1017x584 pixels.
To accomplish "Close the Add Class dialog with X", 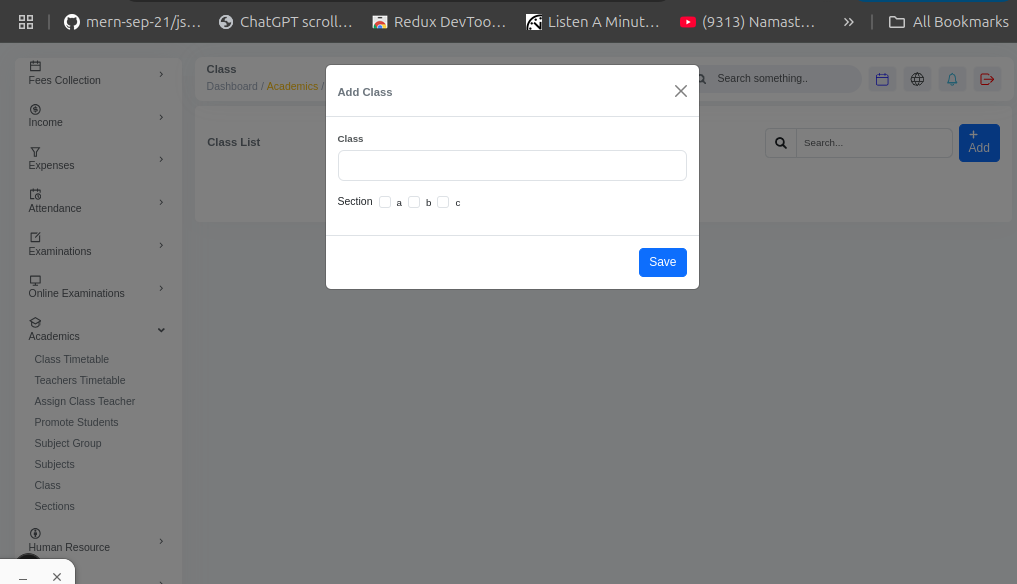I will (681, 91).
